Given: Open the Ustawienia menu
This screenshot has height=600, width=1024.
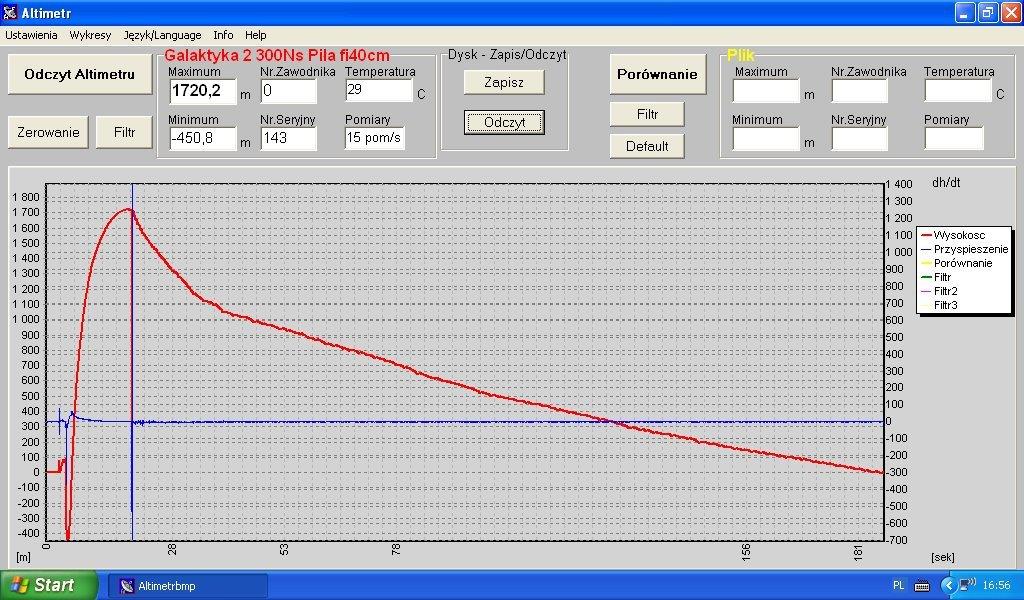Looking at the screenshot, I should [x=31, y=35].
